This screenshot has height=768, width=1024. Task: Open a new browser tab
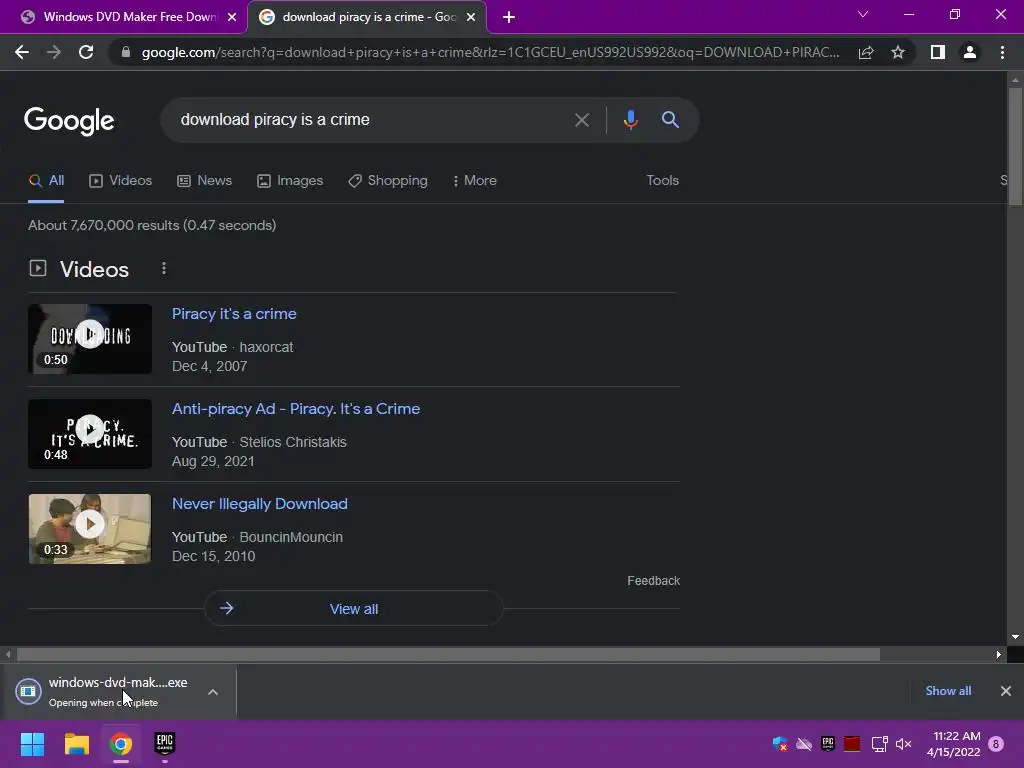click(x=509, y=18)
